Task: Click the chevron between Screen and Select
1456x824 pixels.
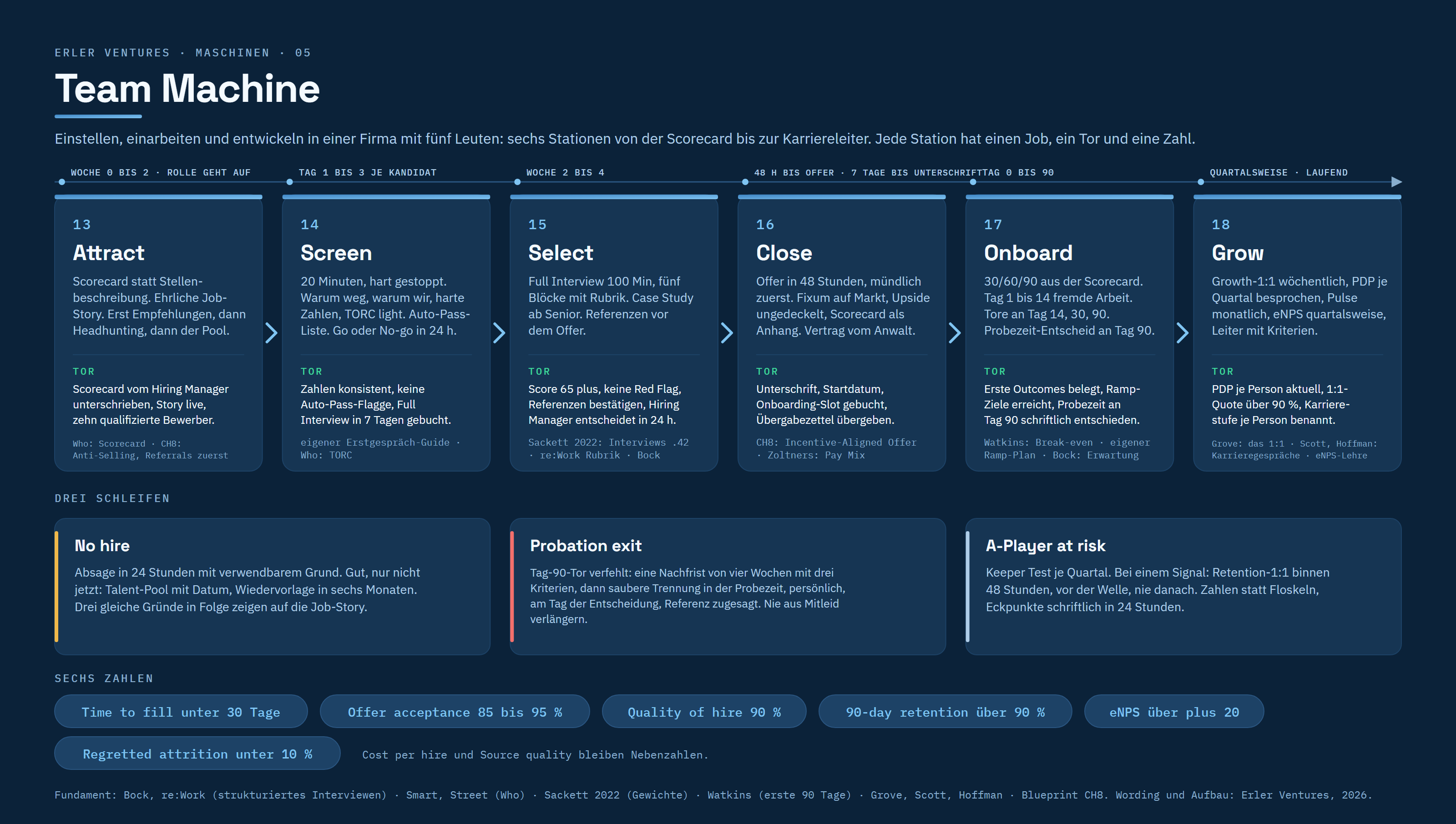Action: pos(499,333)
